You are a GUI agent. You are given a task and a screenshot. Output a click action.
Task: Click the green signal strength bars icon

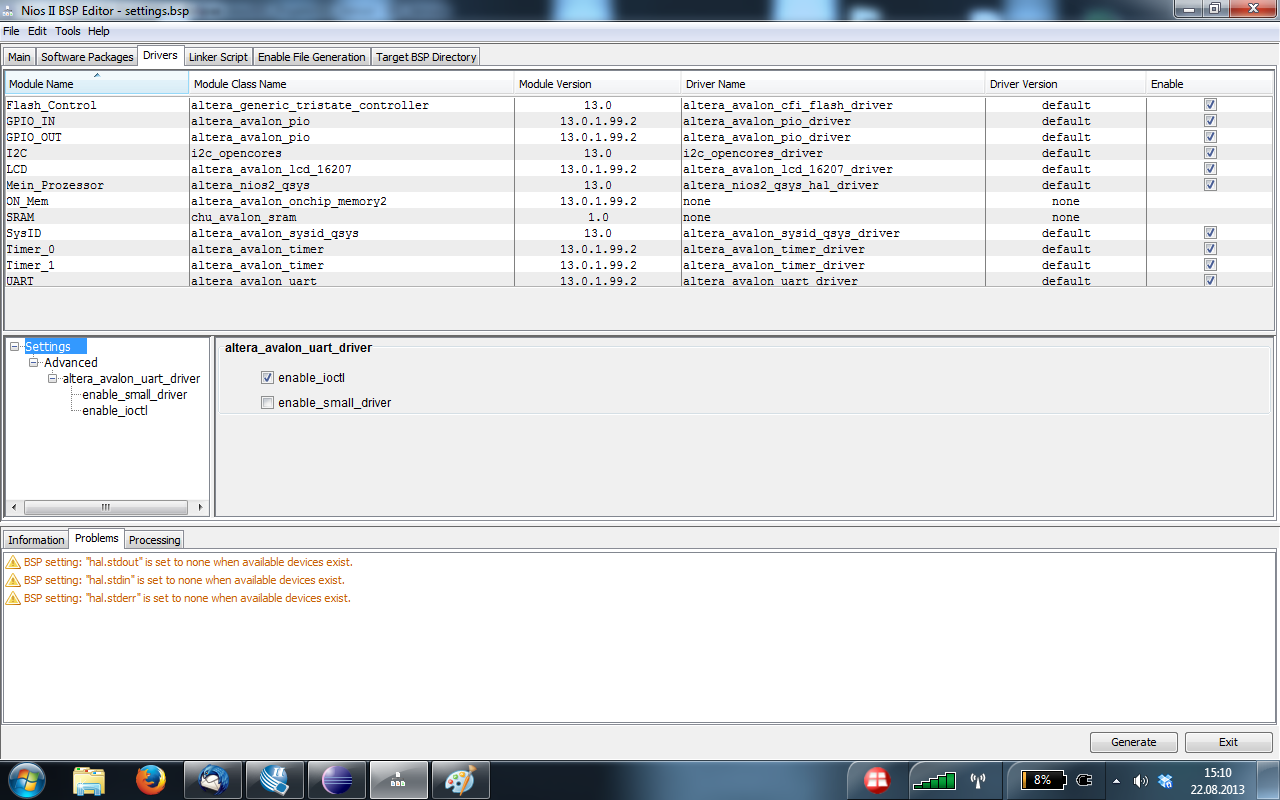point(934,780)
